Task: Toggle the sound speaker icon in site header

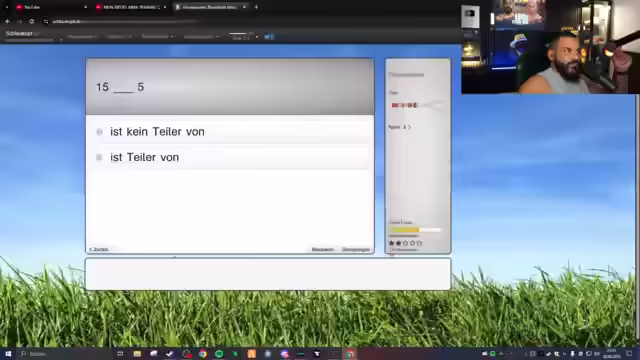Action: [x=269, y=37]
